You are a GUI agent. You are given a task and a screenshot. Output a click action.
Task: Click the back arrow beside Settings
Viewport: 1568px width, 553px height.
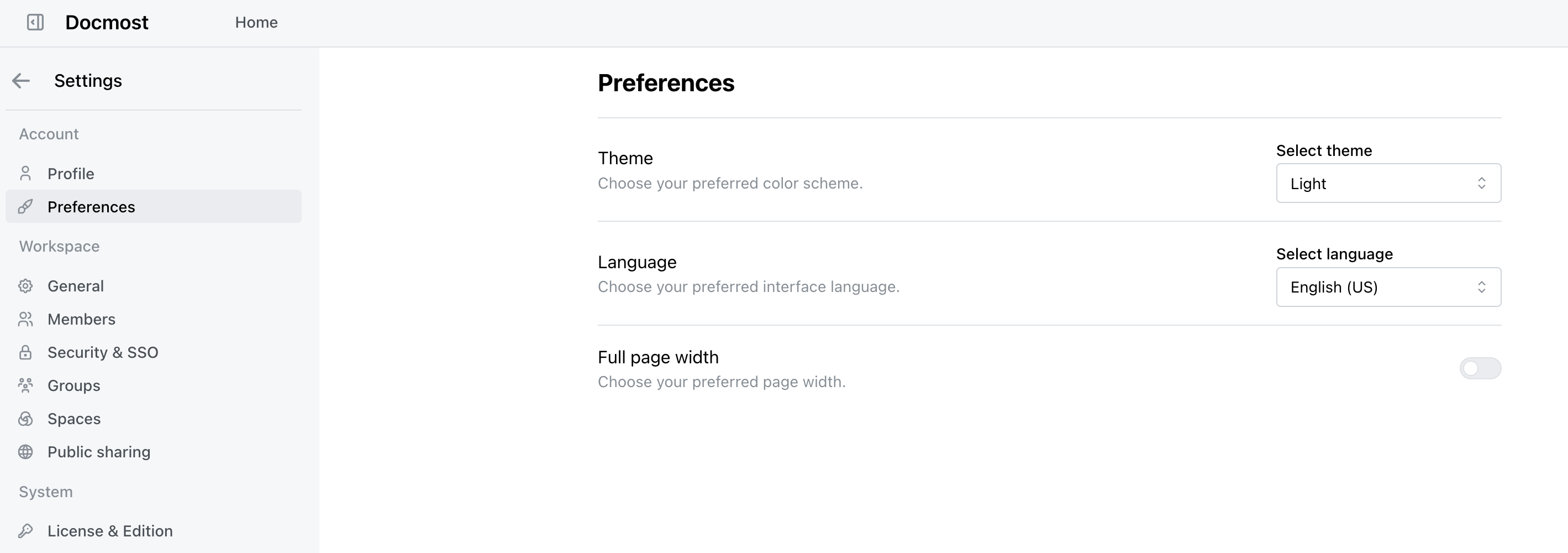coord(22,81)
